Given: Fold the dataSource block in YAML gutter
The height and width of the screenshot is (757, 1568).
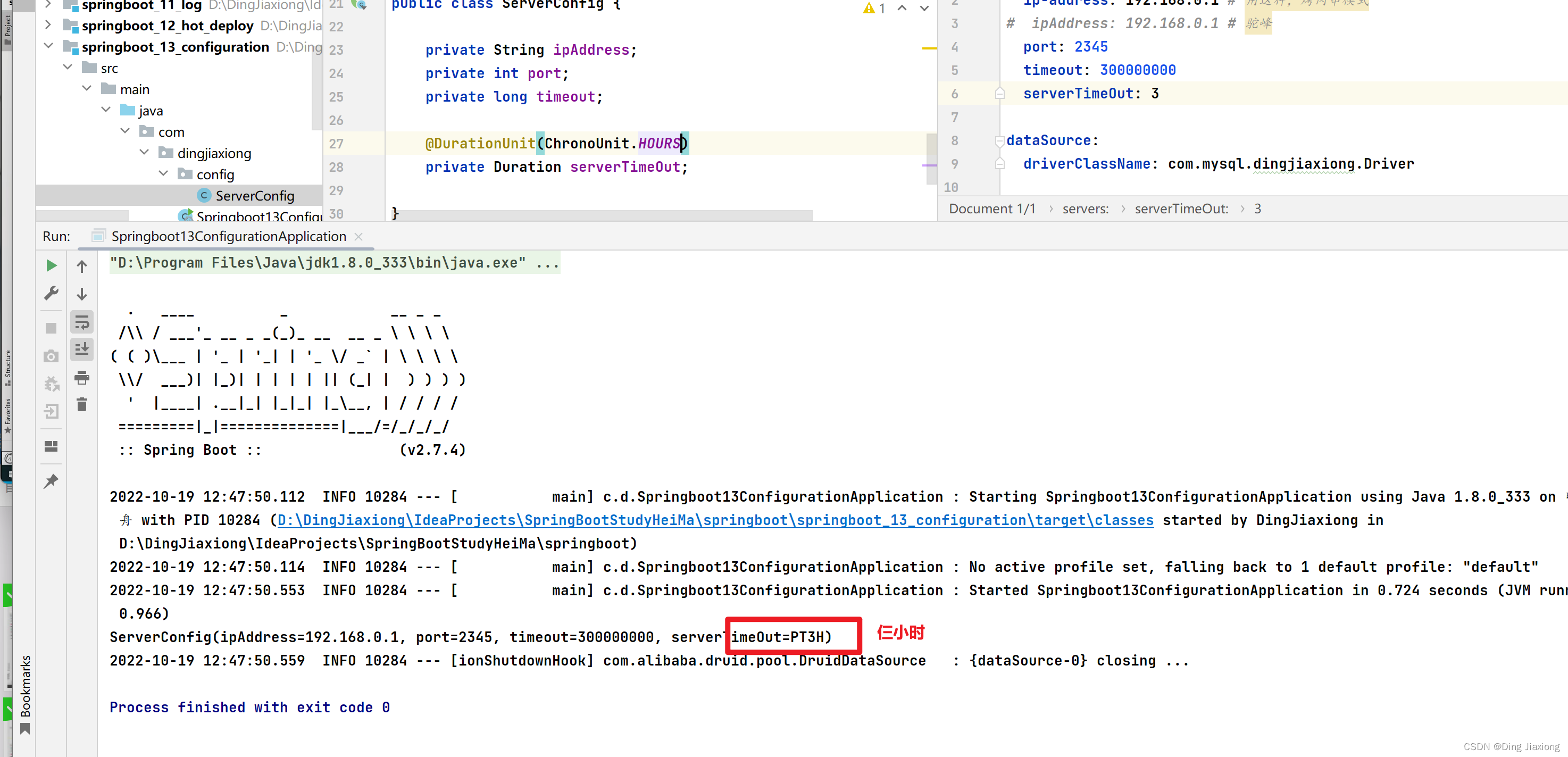Looking at the screenshot, I should pos(999,142).
